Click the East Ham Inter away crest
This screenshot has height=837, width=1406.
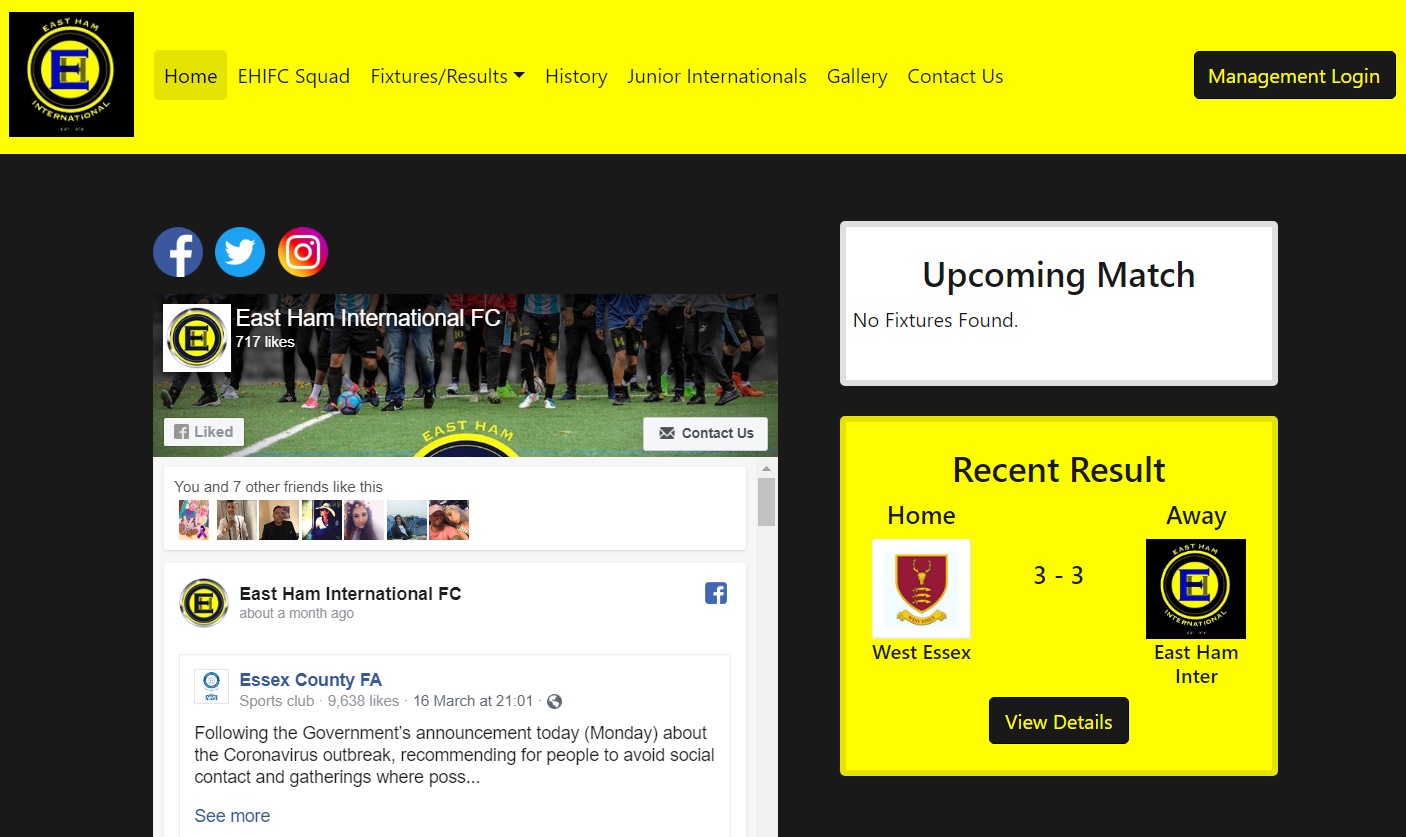click(1195, 589)
